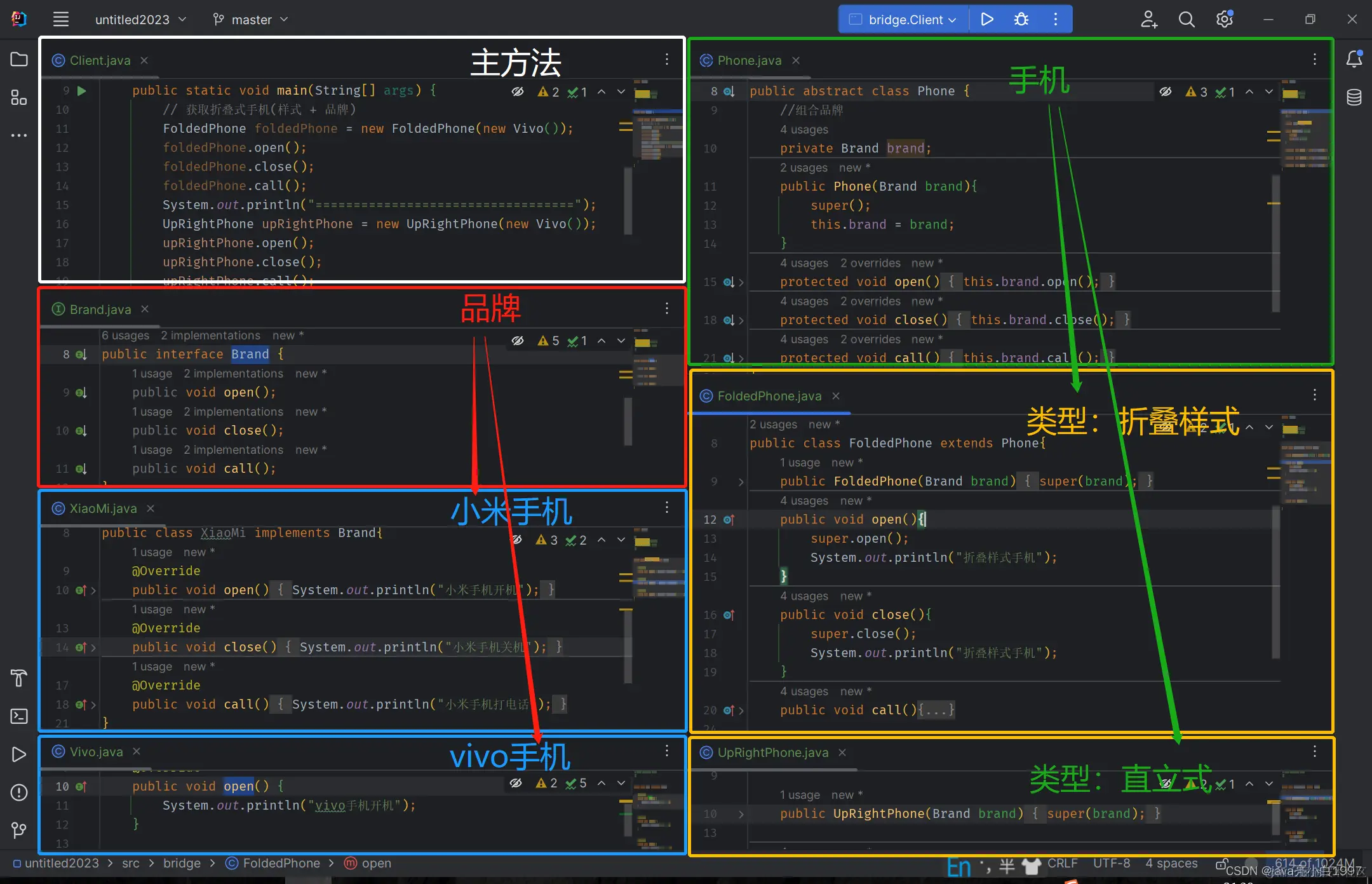Toggle the eye icon in Phone.java inspections widget
Screen dimensions: 1372x884
coord(1166,91)
